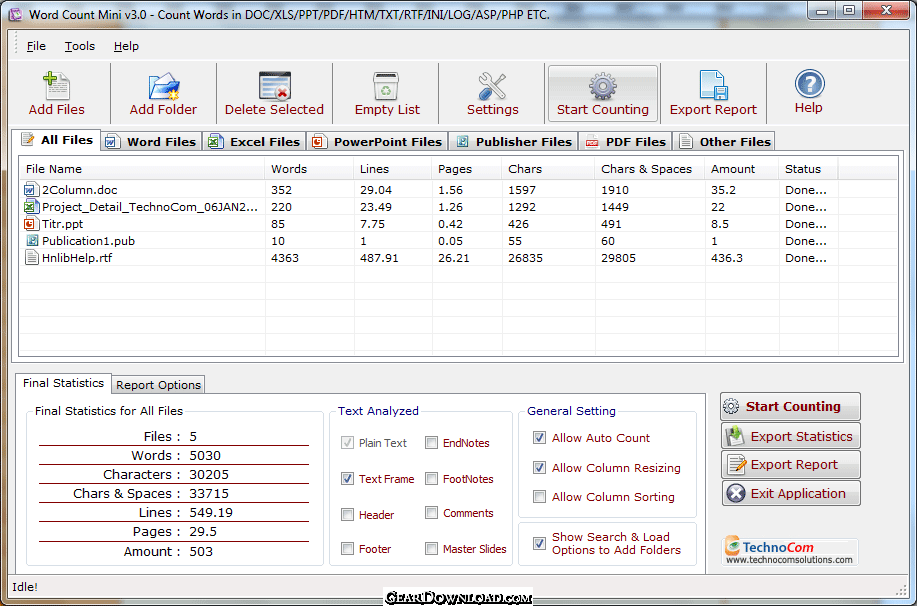The height and width of the screenshot is (606, 917).
Task: Switch to the Publisher Files tab
Action: pos(514,142)
